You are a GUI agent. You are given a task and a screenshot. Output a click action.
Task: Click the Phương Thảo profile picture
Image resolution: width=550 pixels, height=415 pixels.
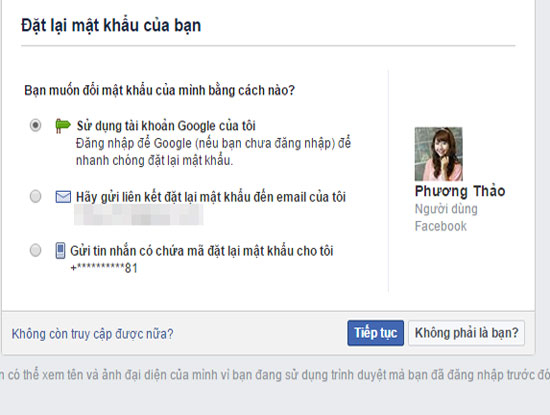(x=438, y=154)
